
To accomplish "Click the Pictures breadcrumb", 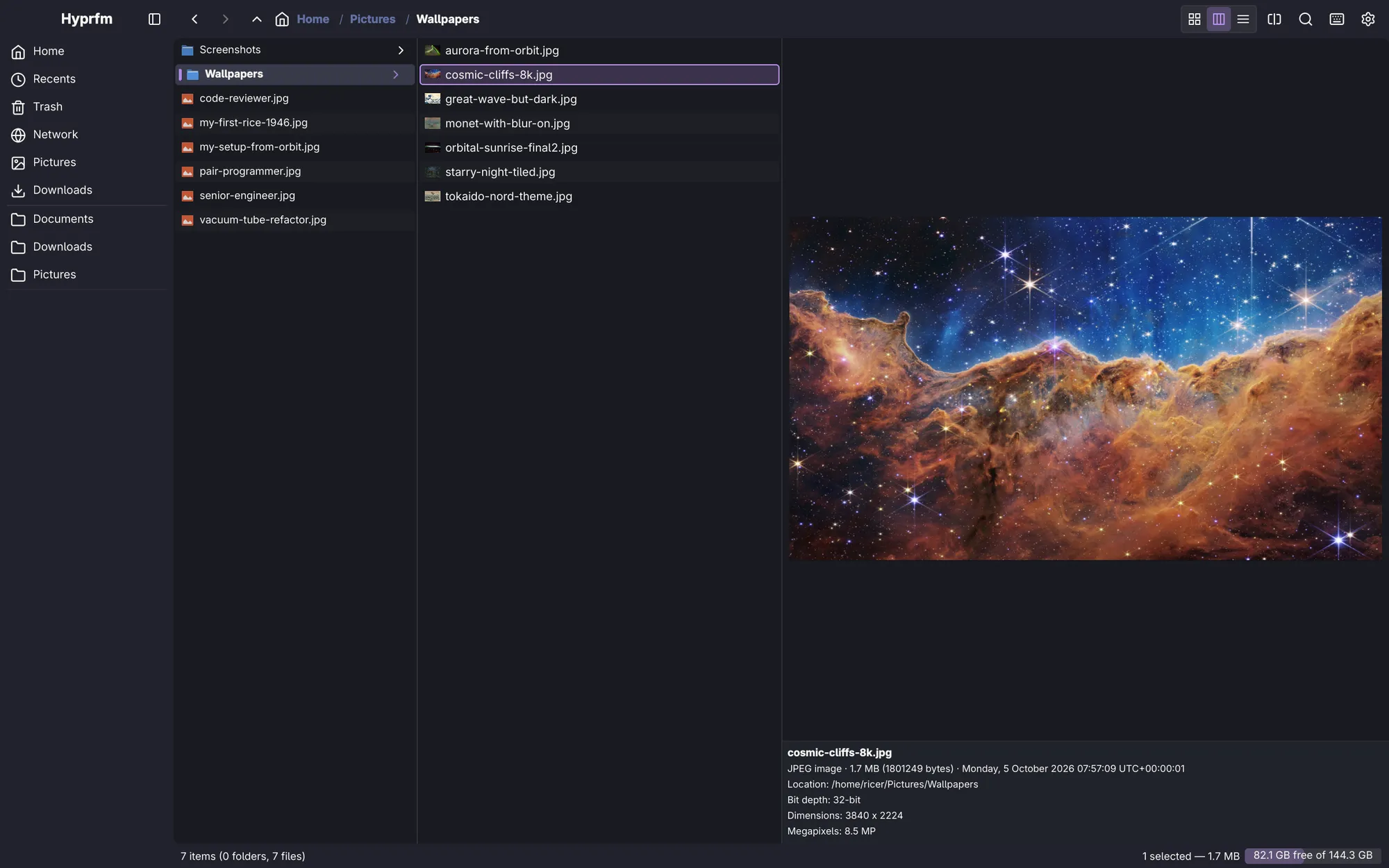I will coord(372,19).
